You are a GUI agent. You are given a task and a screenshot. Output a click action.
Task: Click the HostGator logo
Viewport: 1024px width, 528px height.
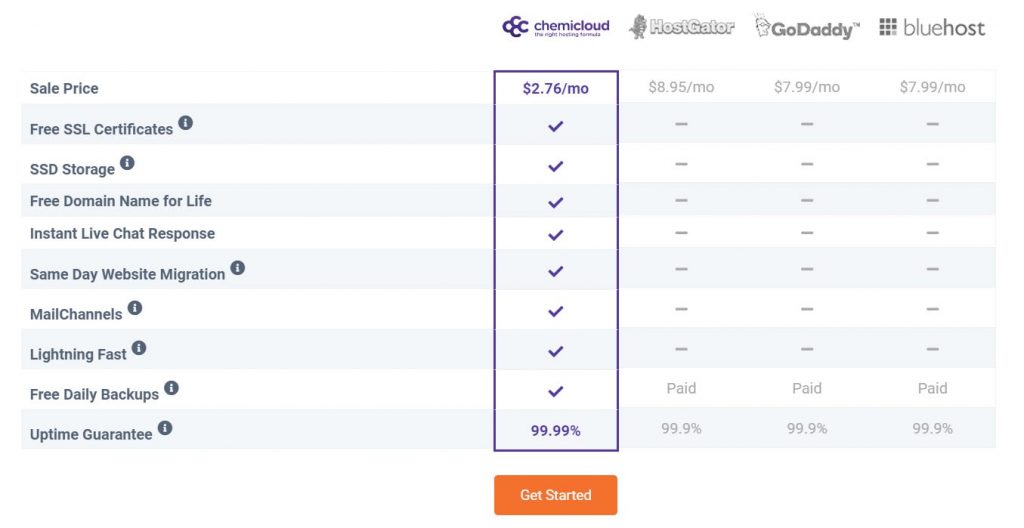pyautogui.click(x=681, y=27)
